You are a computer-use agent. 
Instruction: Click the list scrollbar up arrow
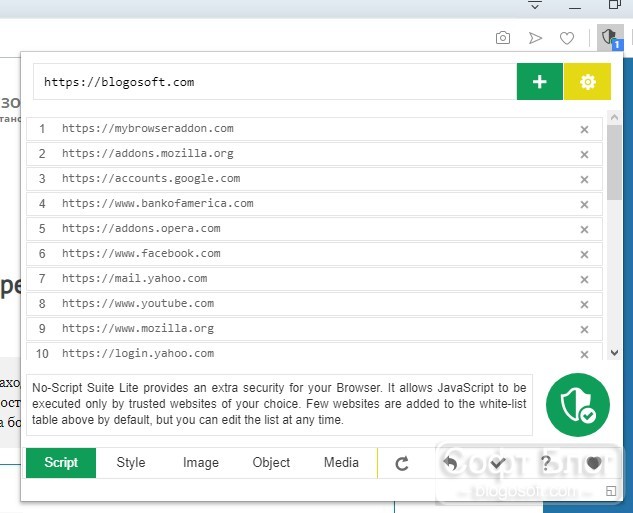614,117
